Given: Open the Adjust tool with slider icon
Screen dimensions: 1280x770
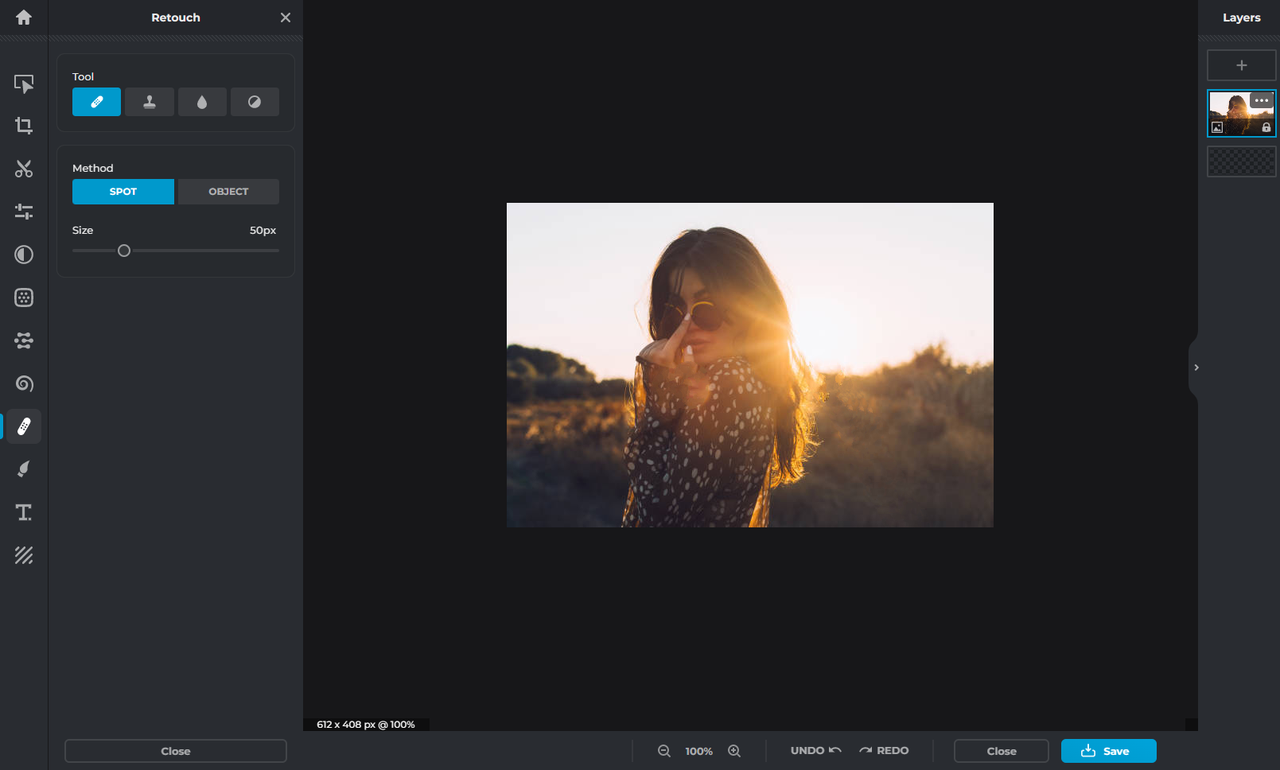Looking at the screenshot, I should click(x=23, y=211).
